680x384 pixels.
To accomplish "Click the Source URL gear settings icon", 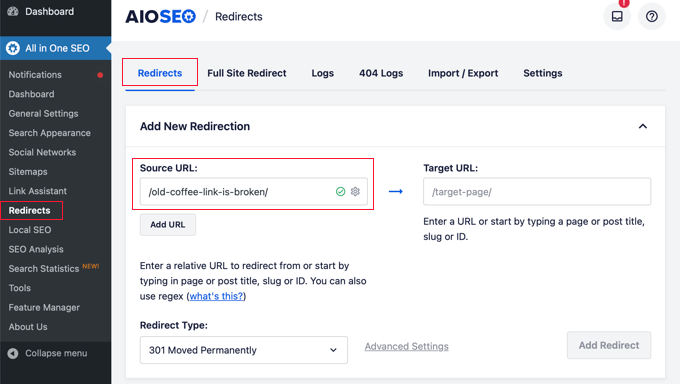I will coord(355,191).
